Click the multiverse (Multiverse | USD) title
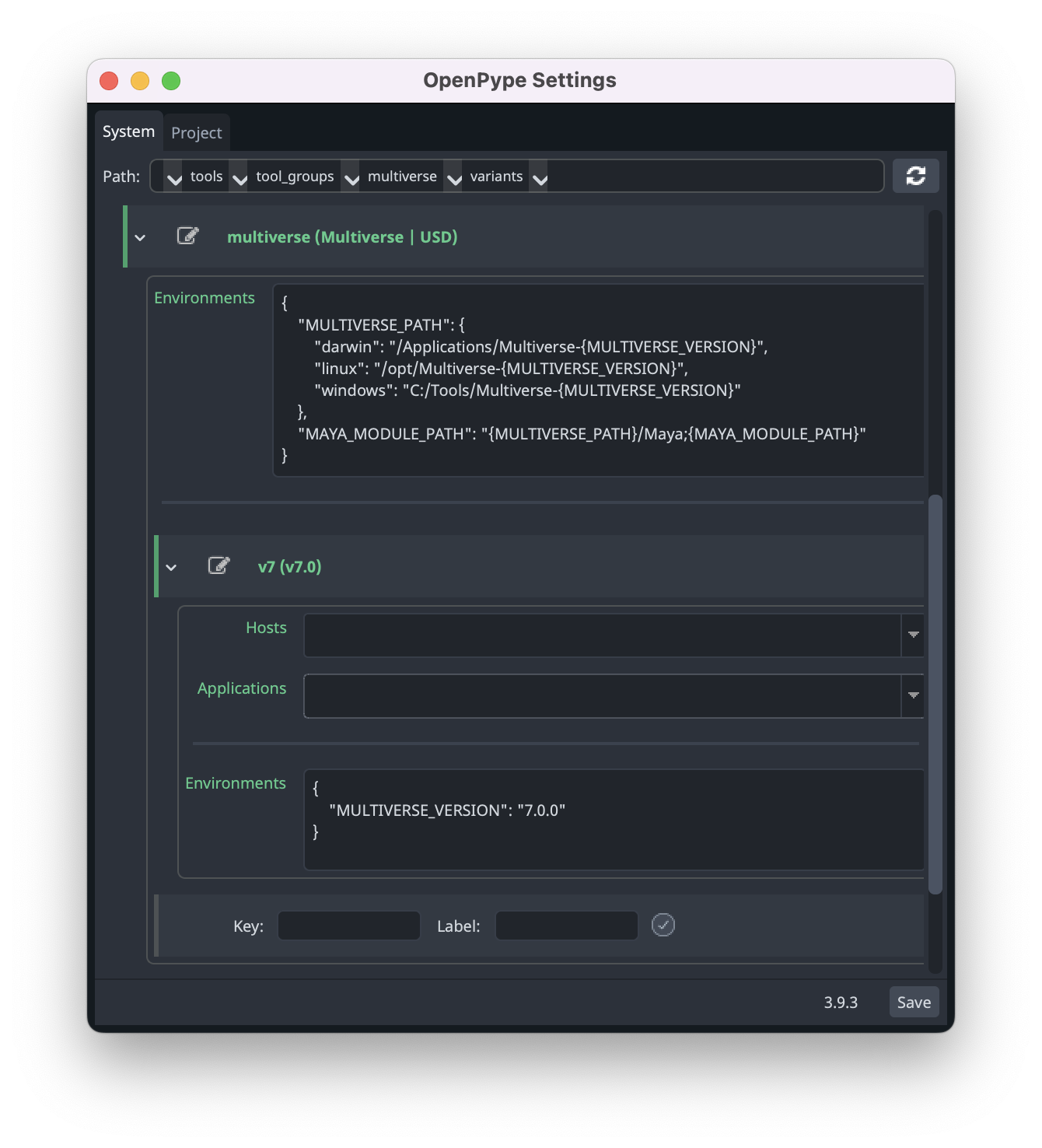 coord(342,237)
